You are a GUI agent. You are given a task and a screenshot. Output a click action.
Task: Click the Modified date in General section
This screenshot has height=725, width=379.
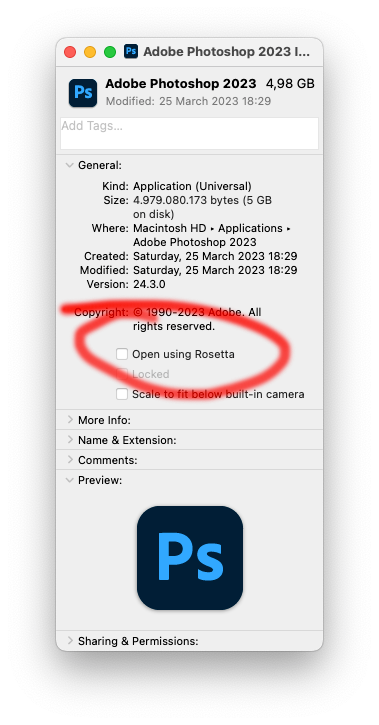click(215, 270)
